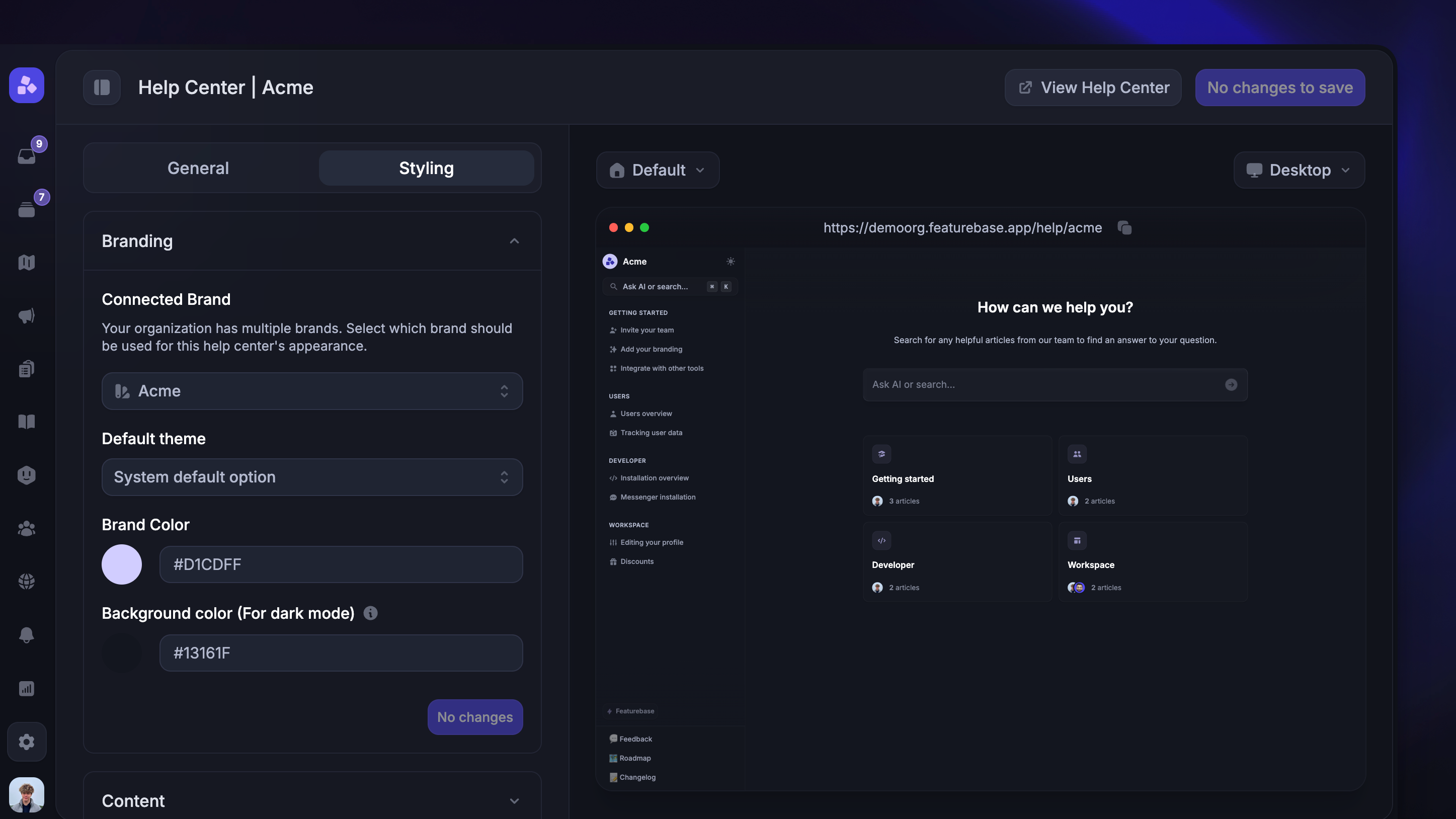Click Feedback in preview footer menu
Image resolution: width=1456 pixels, height=819 pixels.
(x=631, y=739)
